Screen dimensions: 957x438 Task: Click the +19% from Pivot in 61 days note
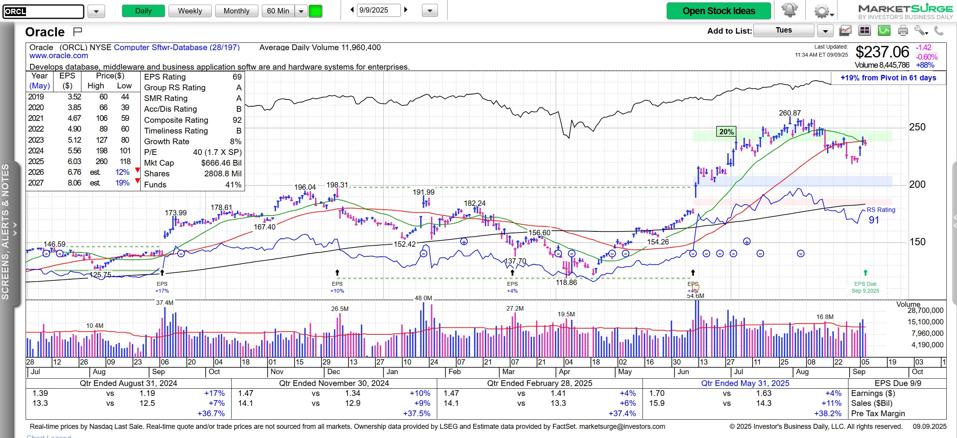(888, 78)
